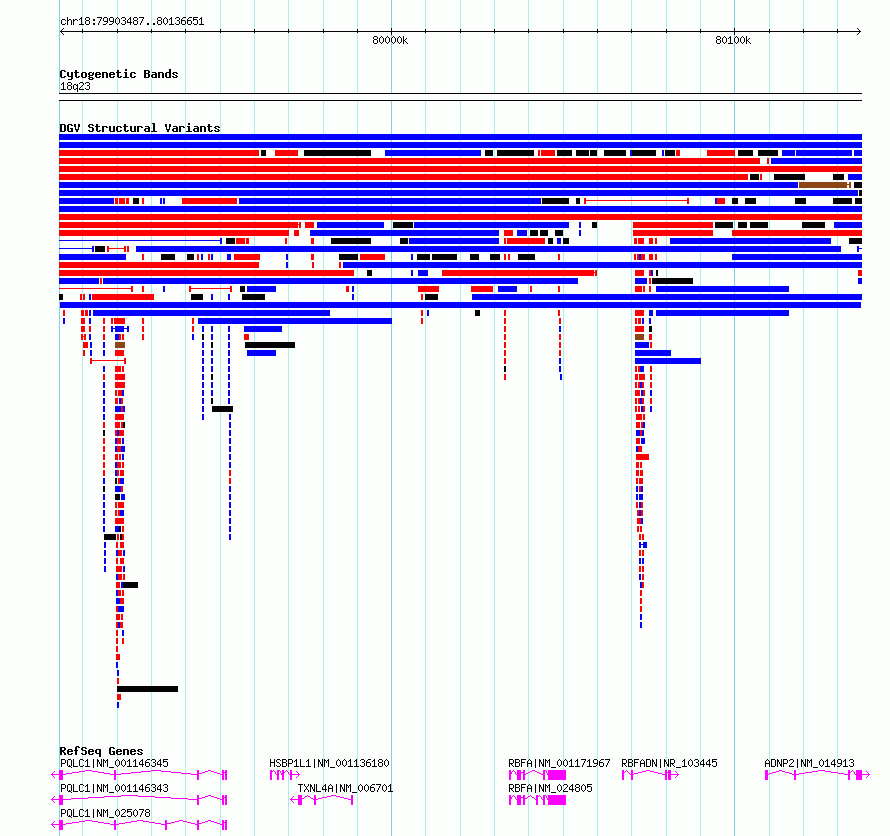Click the chr18:79903487..80136651 region label
The height and width of the screenshot is (836, 890).
point(132,22)
